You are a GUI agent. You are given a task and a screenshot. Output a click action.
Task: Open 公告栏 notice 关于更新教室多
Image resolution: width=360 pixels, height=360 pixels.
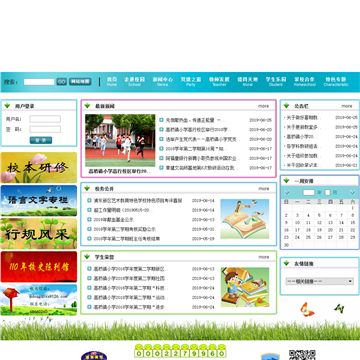[x=304, y=127]
